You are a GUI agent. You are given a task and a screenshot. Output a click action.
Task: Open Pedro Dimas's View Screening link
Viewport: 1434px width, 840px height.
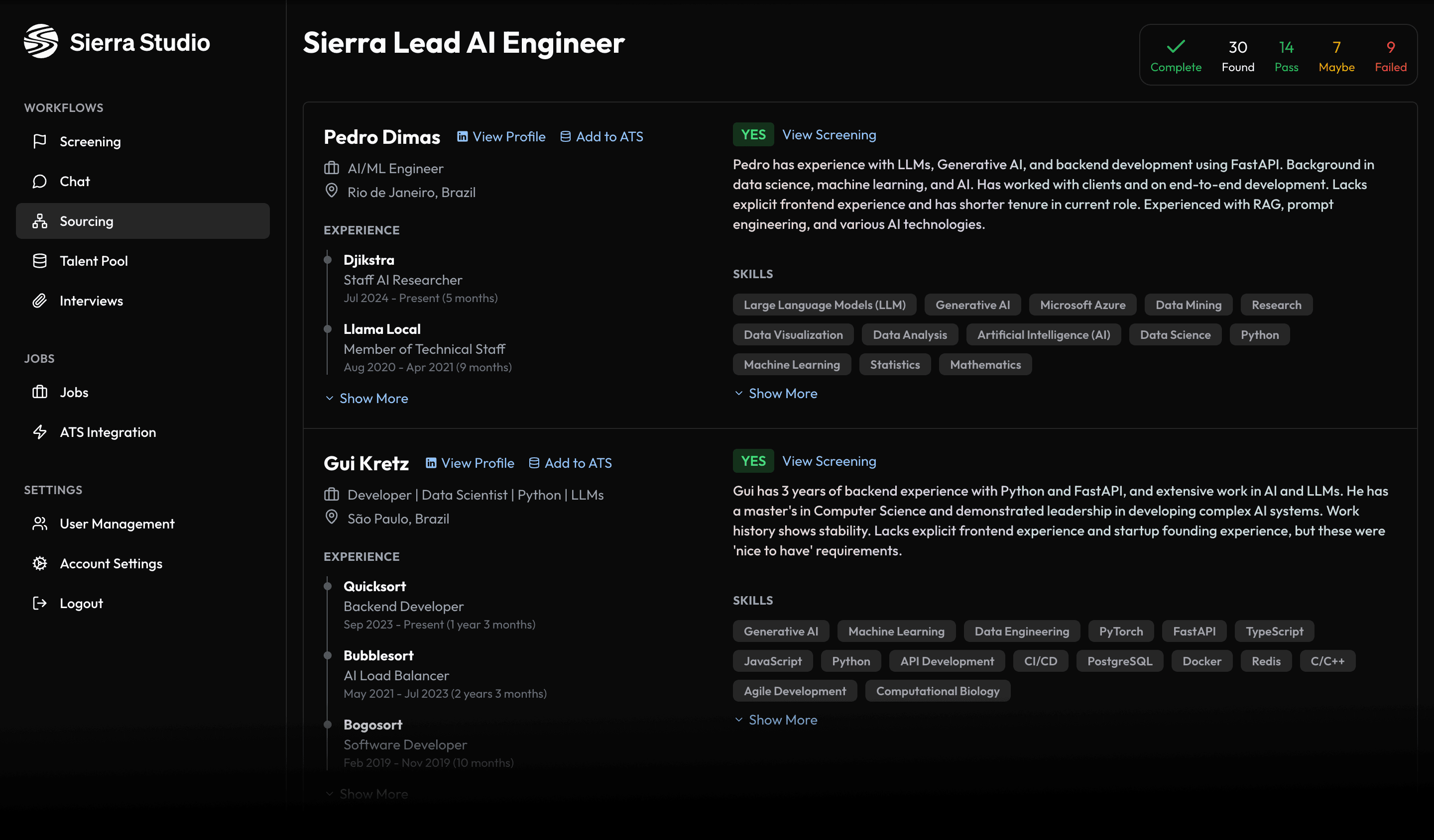tap(829, 135)
